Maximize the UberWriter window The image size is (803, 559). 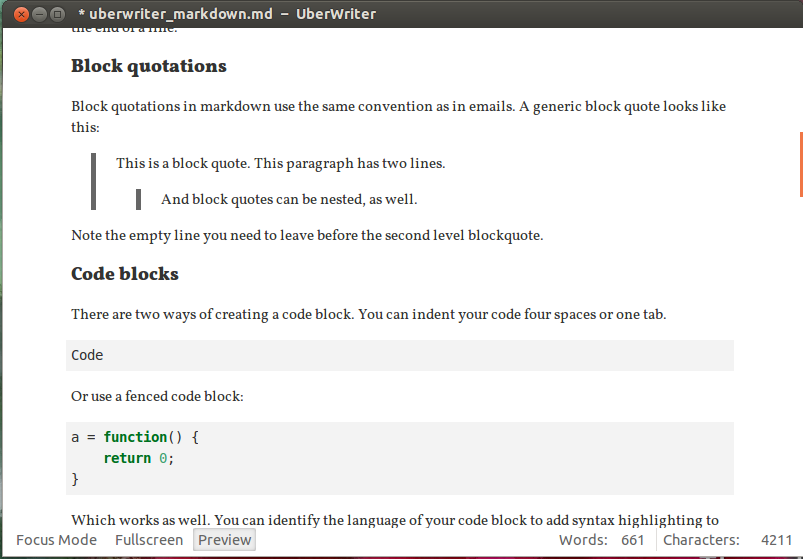57,14
